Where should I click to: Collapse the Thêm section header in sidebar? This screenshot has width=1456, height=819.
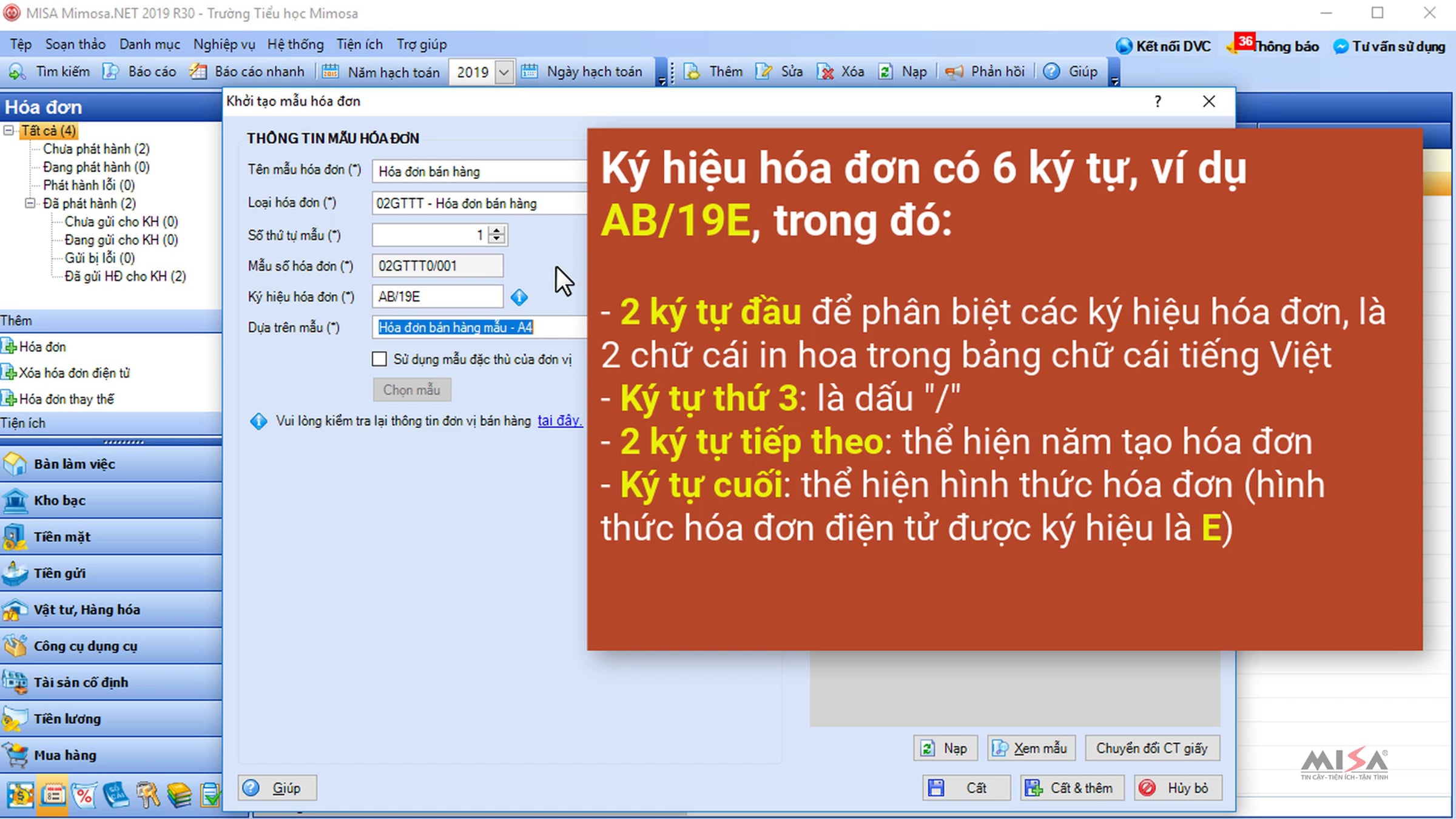pyautogui.click(x=111, y=320)
